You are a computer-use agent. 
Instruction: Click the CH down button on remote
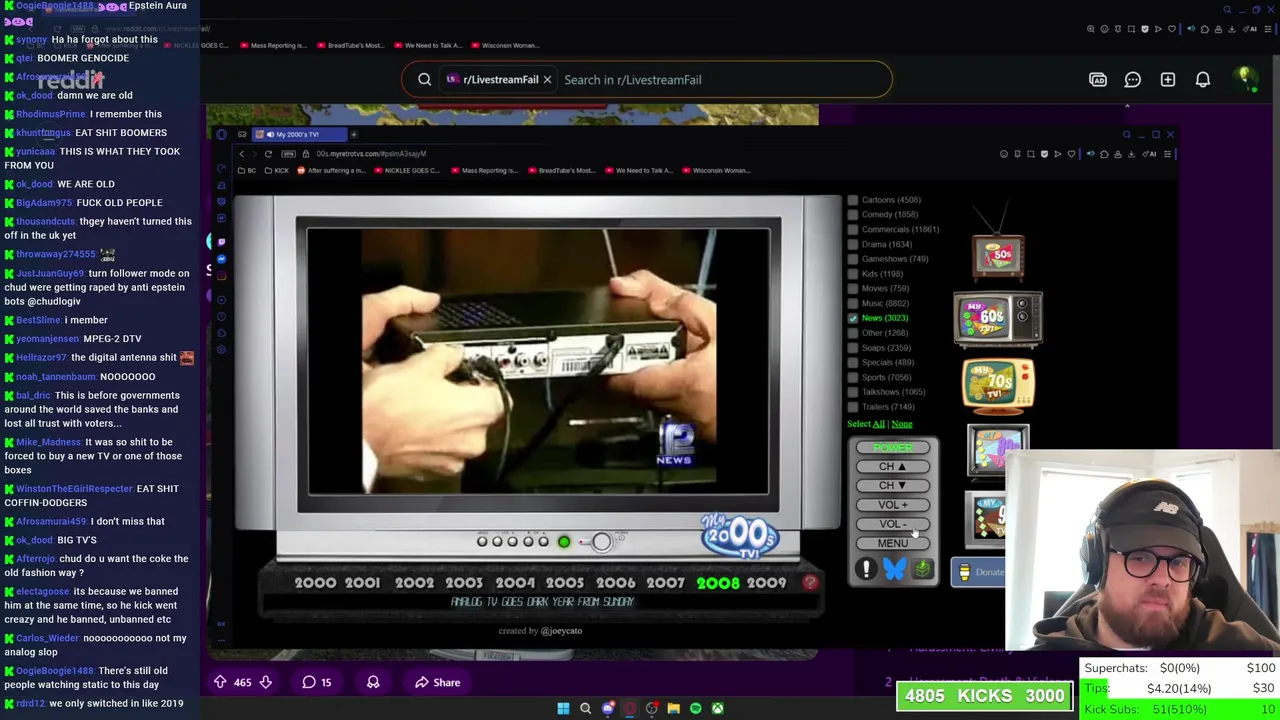(893, 486)
